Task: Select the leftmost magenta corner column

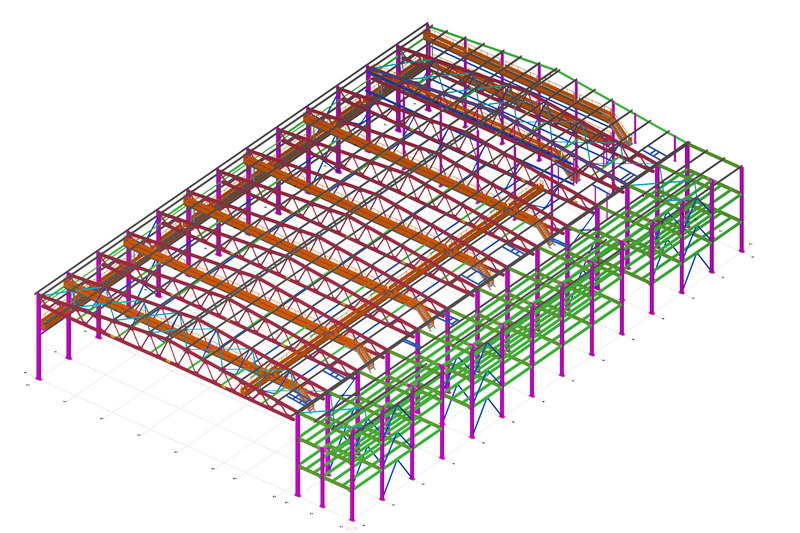Action: pos(39,340)
